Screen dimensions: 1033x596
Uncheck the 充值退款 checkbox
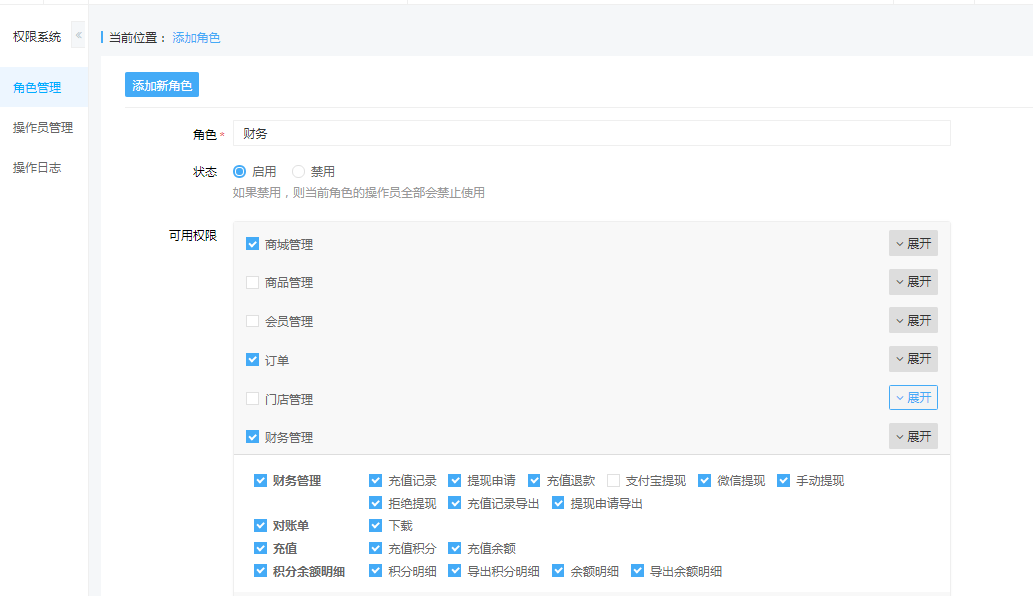pyautogui.click(x=534, y=480)
